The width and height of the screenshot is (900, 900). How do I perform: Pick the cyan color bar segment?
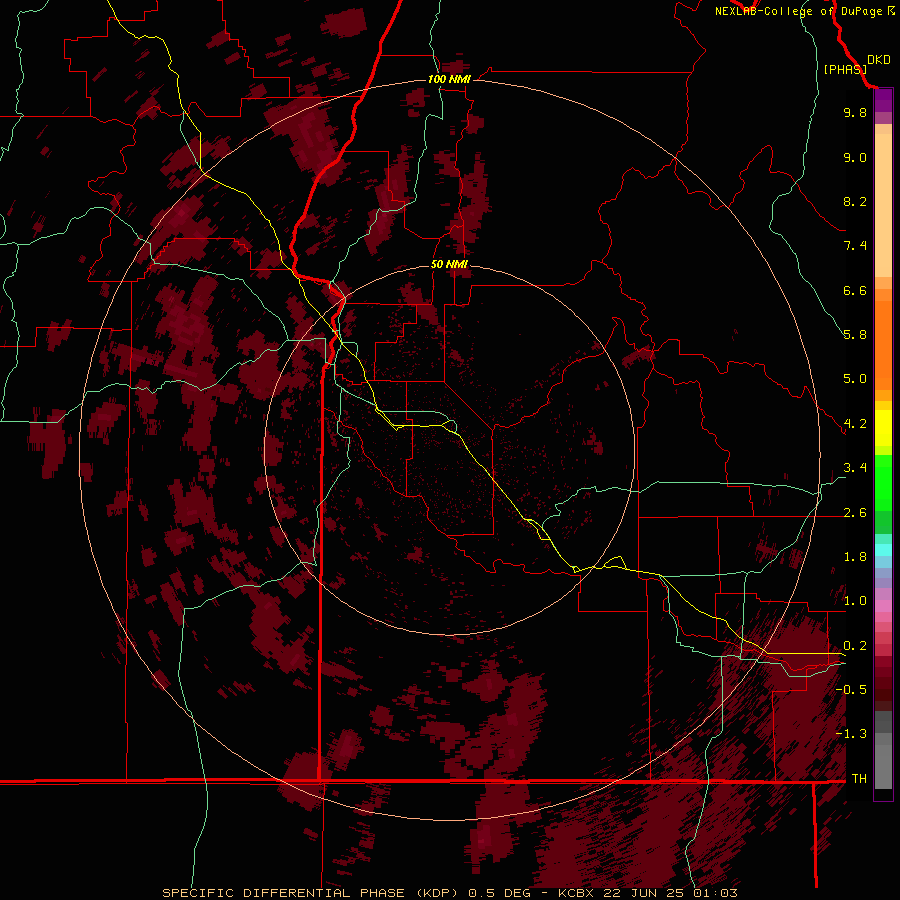(883, 550)
